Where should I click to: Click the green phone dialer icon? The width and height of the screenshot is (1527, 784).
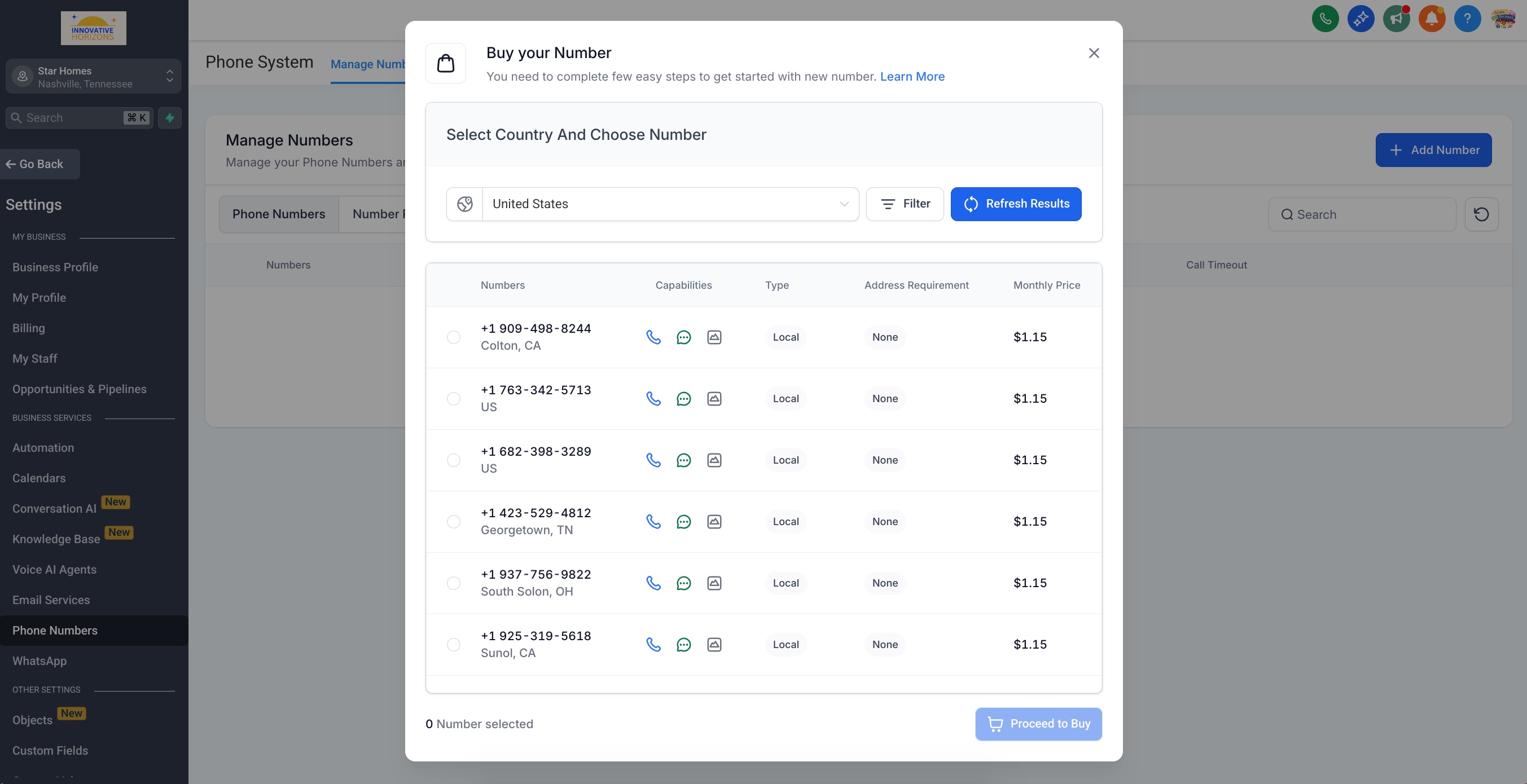tap(1325, 19)
